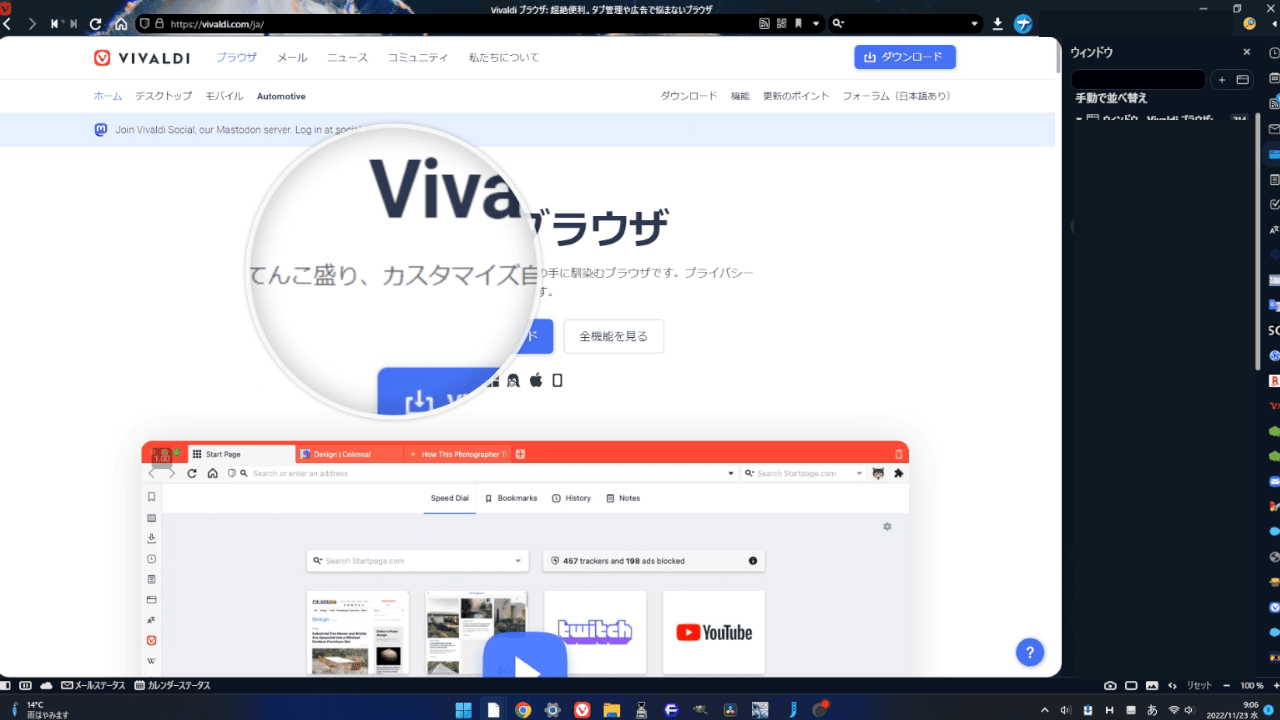Click the blue ダウンロード button at top
This screenshot has height=720, width=1280.
[x=905, y=57]
